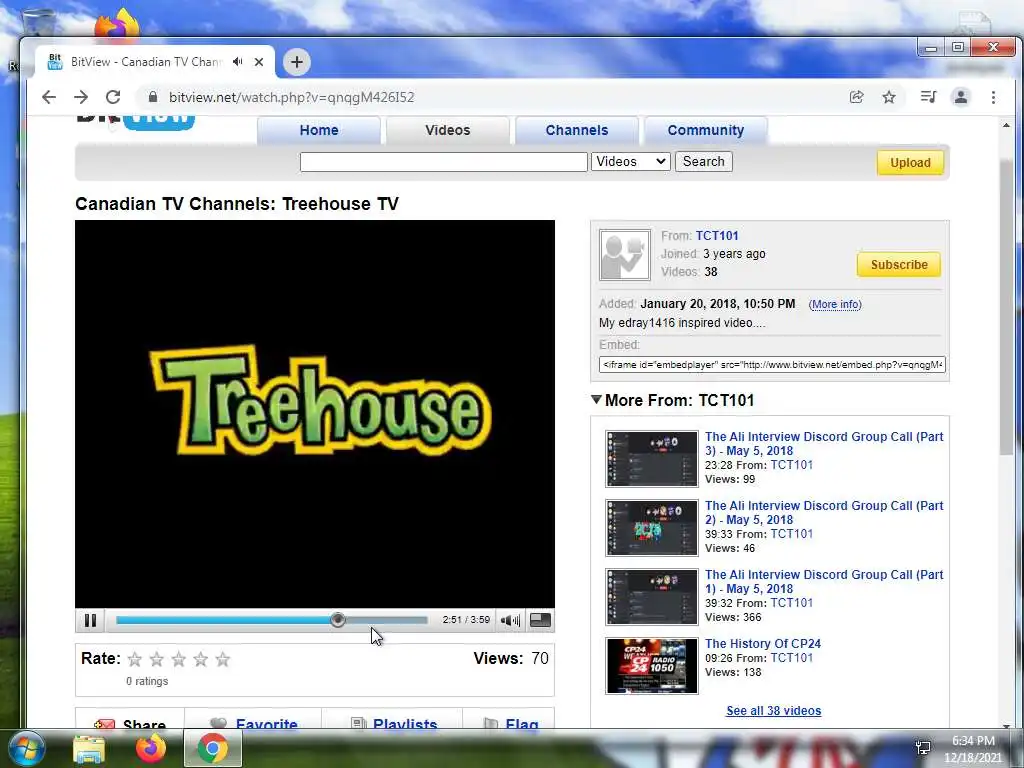Rate the video four stars
The image size is (1024, 768).
point(200,659)
